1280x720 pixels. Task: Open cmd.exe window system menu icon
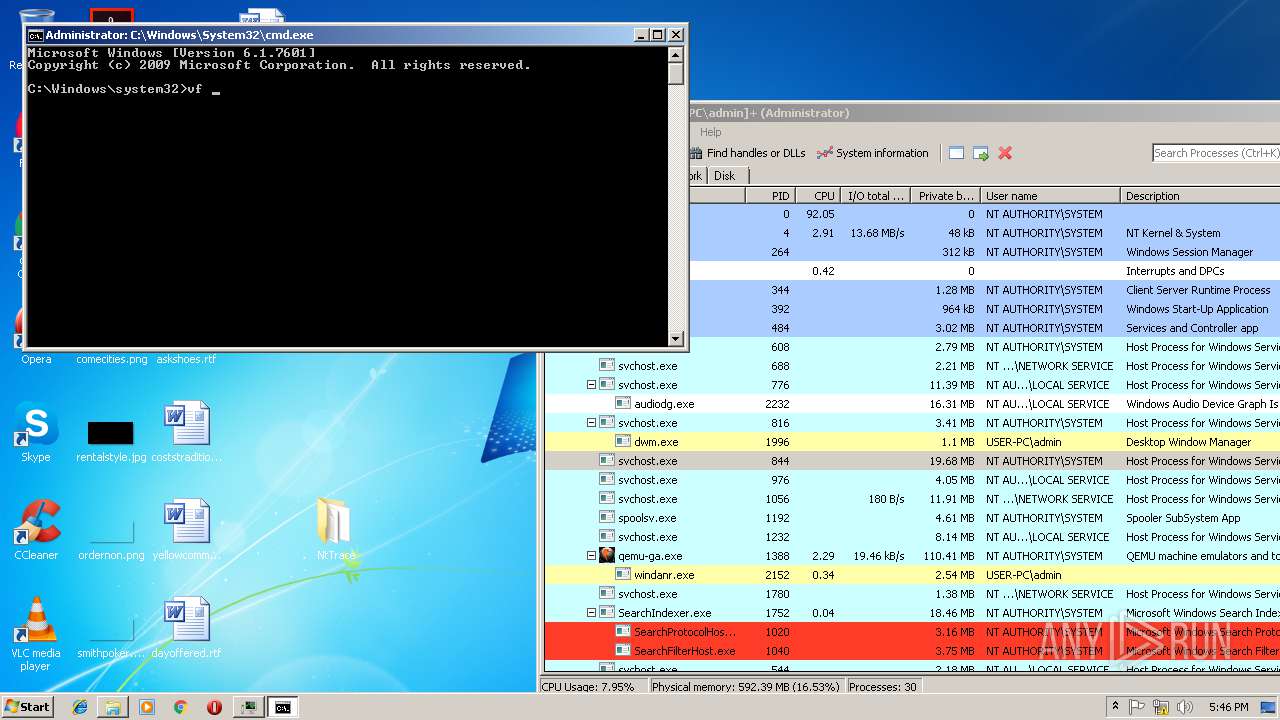click(x=36, y=35)
